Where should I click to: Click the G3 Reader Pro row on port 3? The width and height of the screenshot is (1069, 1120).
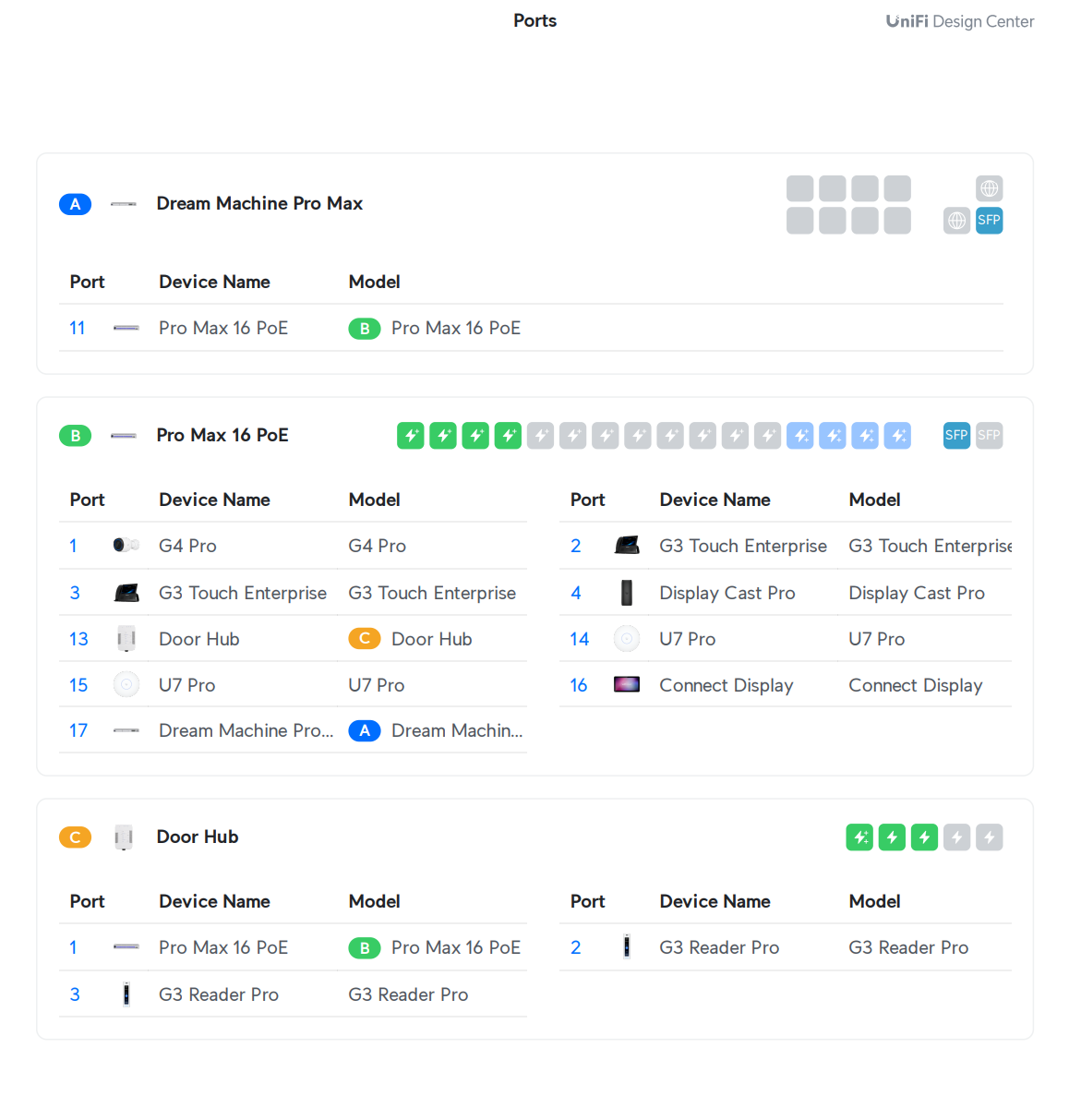(219, 994)
